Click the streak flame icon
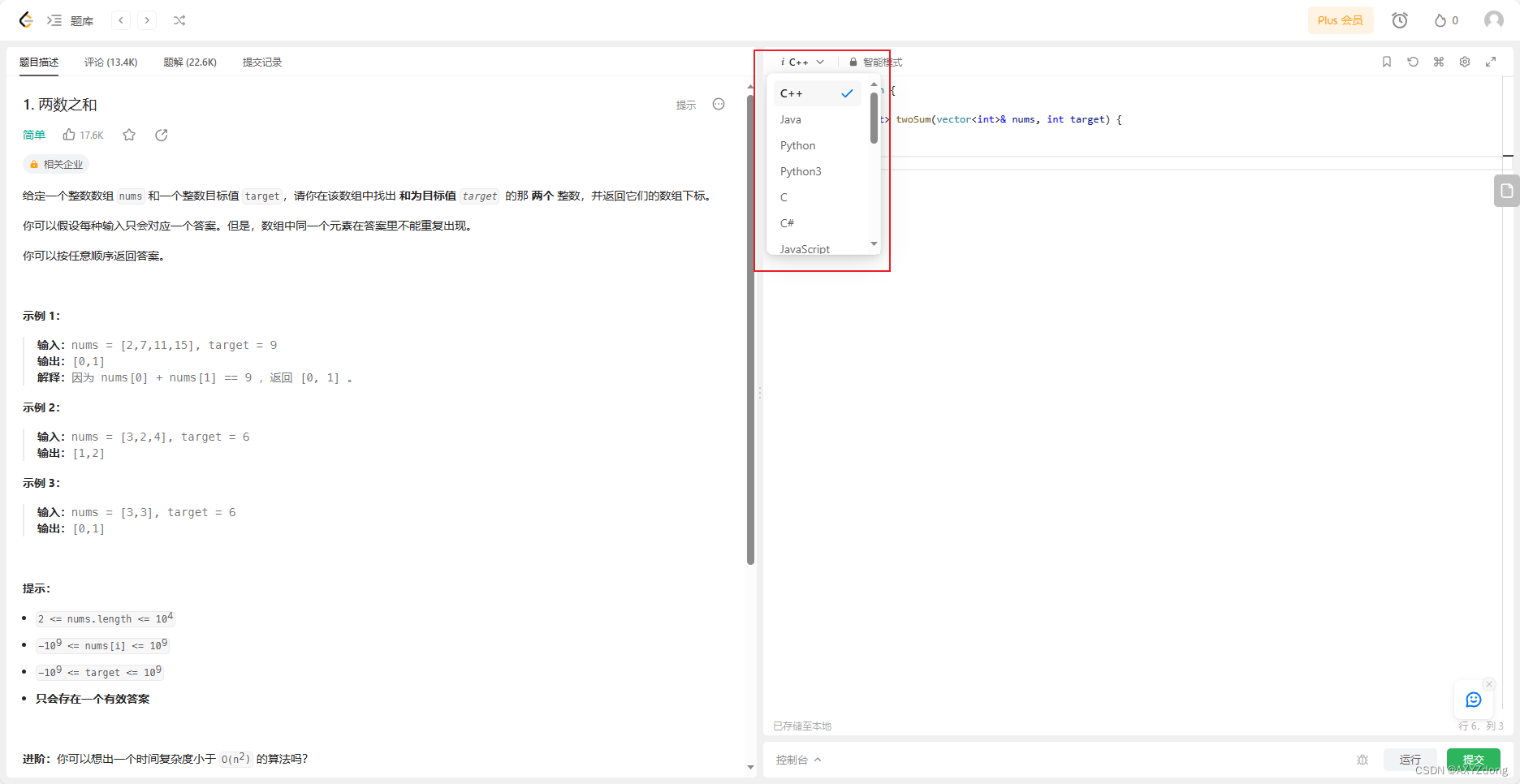This screenshot has width=1520, height=784. (1440, 20)
